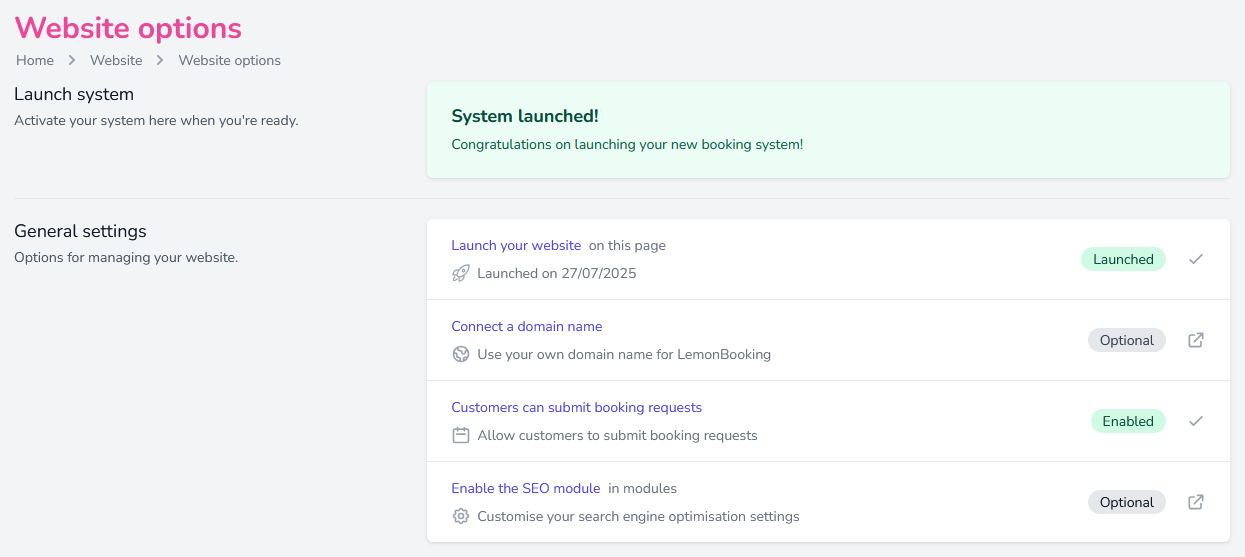Open external link icon in SEO module row
This screenshot has width=1245, height=557.
tap(1195, 502)
